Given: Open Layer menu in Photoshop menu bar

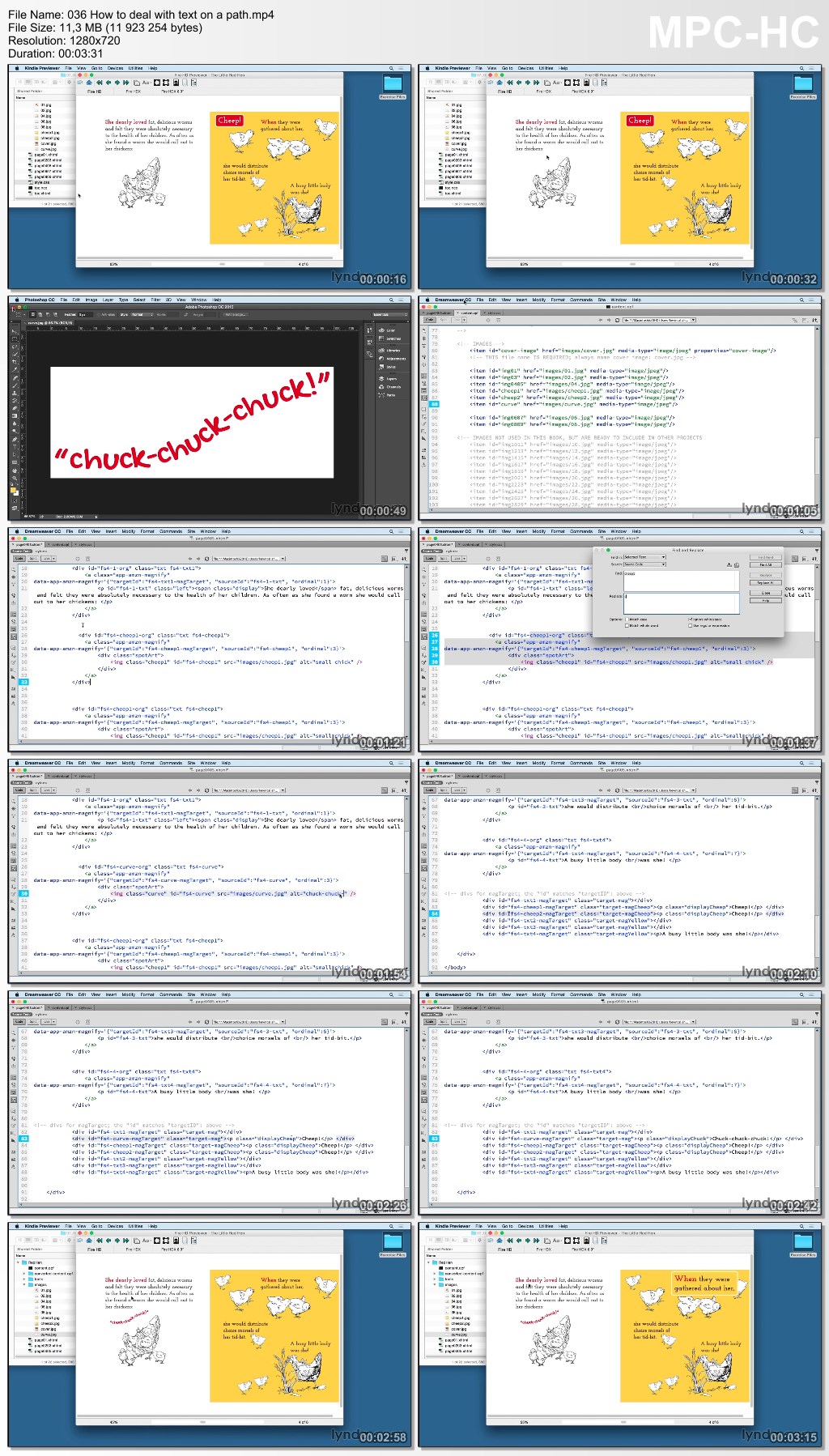Looking at the screenshot, I should pyautogui.click(x=108, y=300).
